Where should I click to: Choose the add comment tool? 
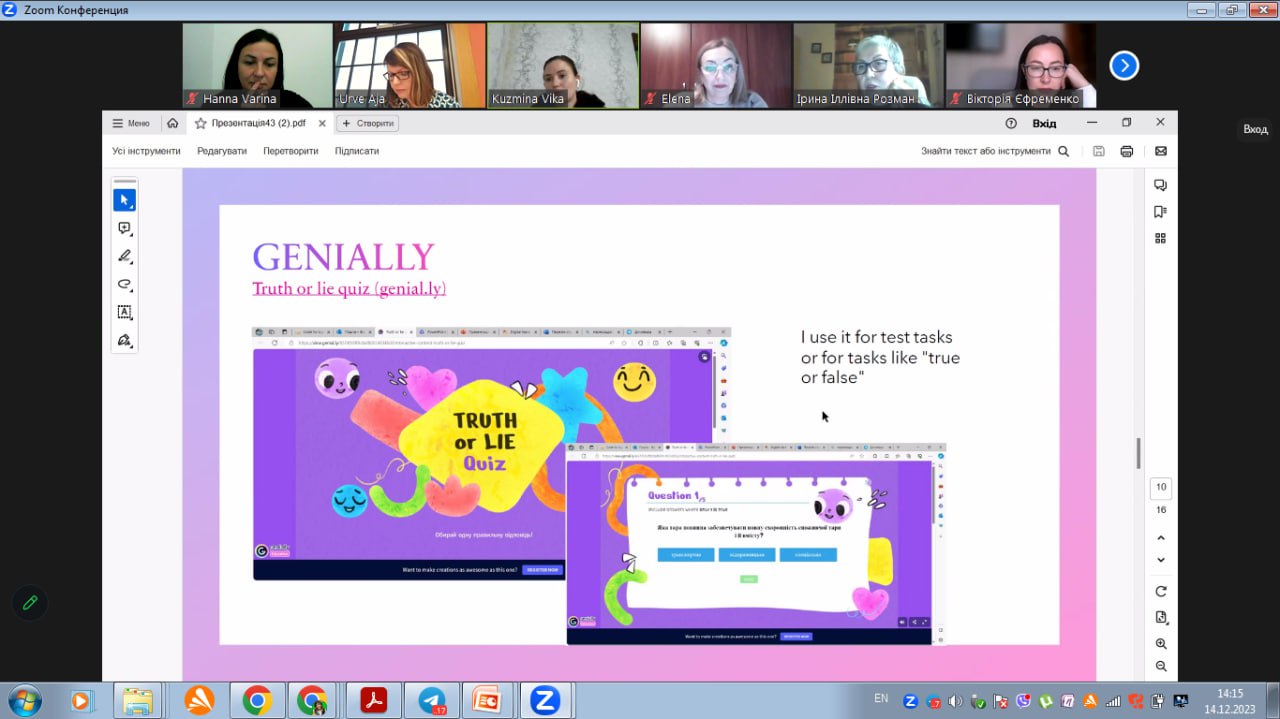pos(124,228)
